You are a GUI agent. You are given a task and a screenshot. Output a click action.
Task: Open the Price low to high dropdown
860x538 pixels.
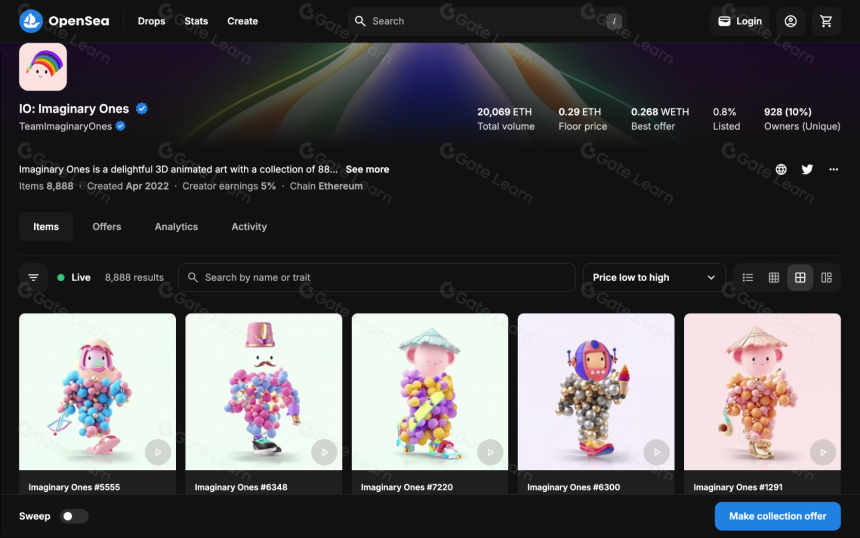(654, 278)
